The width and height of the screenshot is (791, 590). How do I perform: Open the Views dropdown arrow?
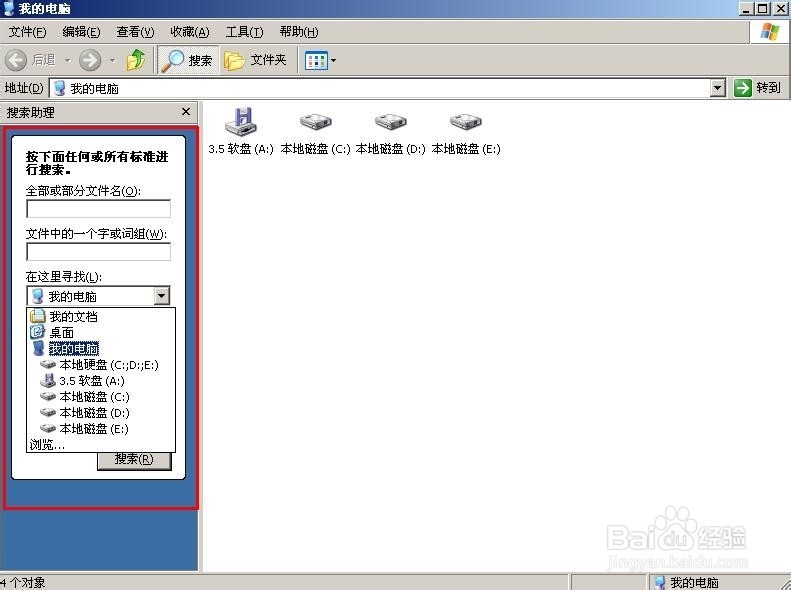pos(333,61)
